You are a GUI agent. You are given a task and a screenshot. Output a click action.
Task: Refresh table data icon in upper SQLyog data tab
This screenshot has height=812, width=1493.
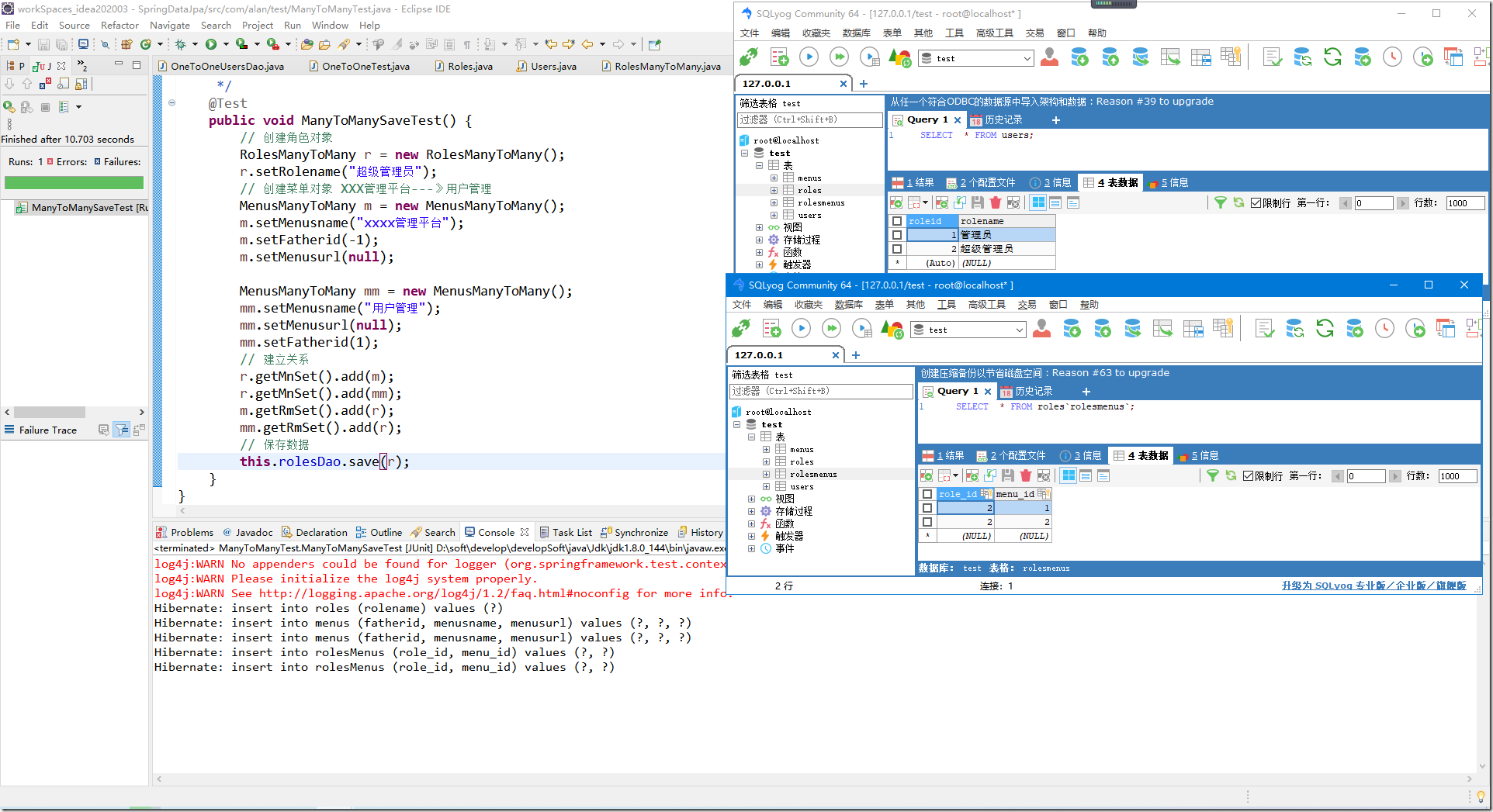point(1238,202)
